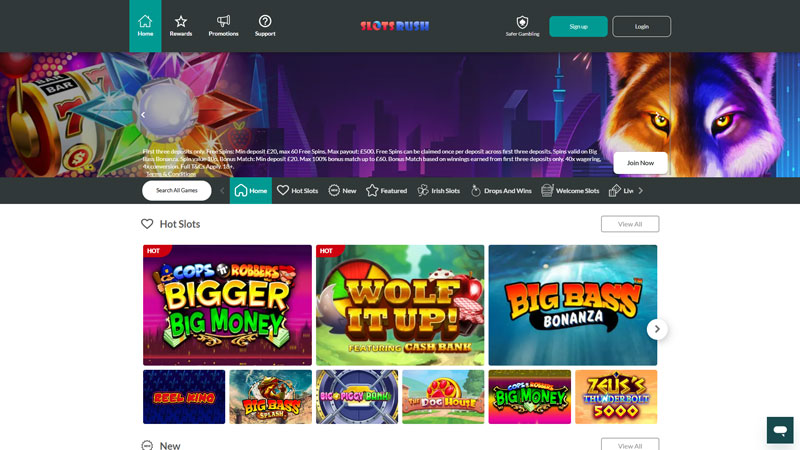Select the Live category tab
This screenshot has width=800, height=450.
coord(621,190)
